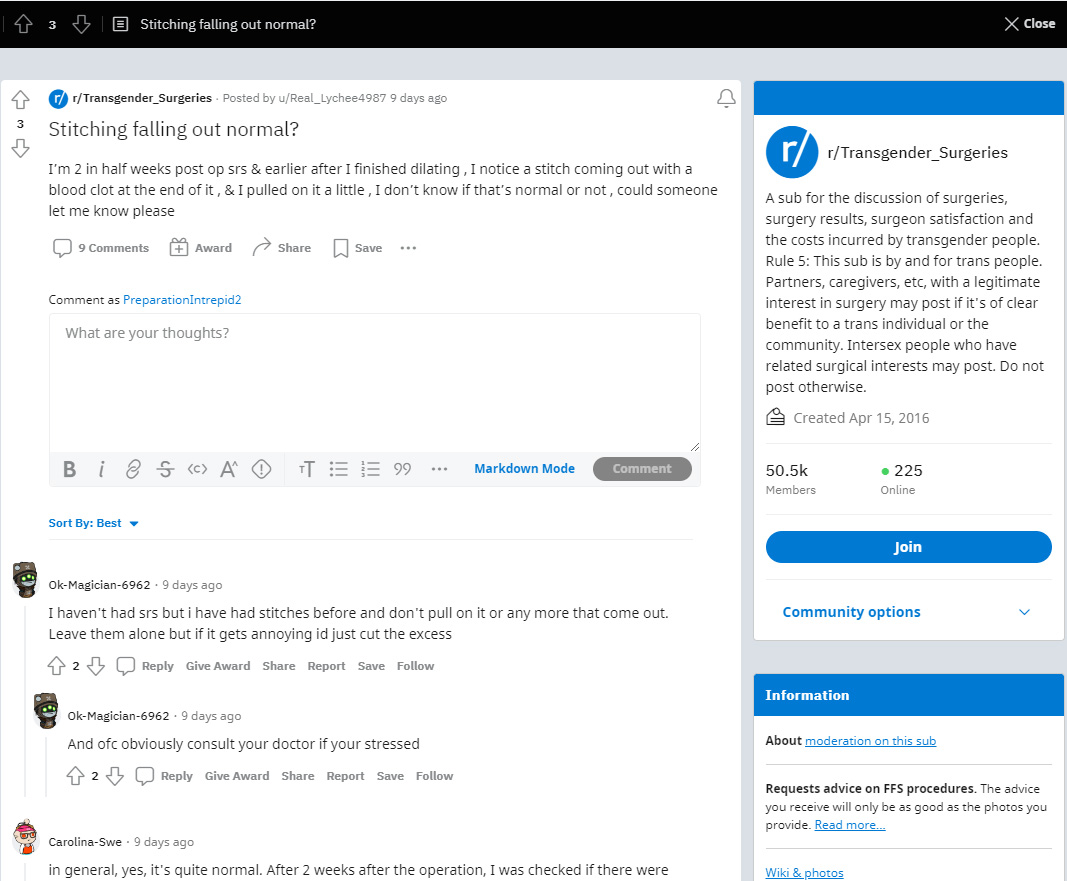Give Award on the 'consult your doctor' reply

(x=237, y=776)
